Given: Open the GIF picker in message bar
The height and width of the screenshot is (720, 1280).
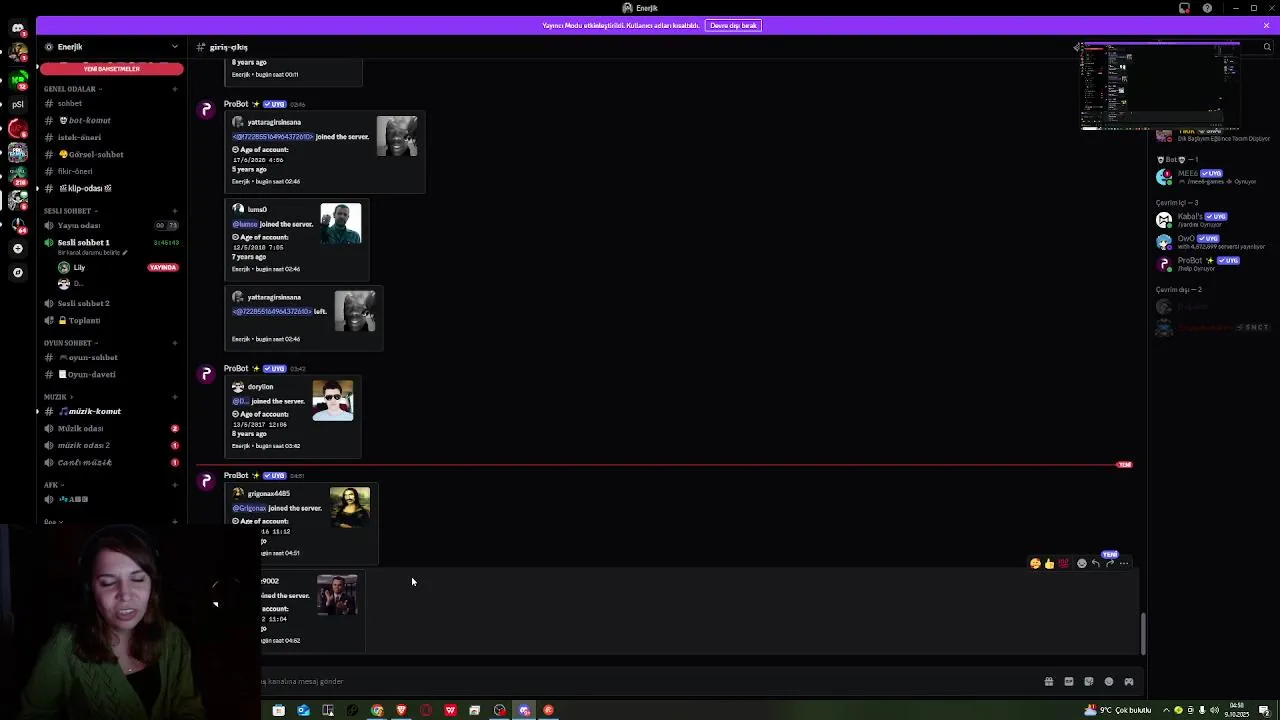Looking at the screenshot, I should pos(1069,682).
